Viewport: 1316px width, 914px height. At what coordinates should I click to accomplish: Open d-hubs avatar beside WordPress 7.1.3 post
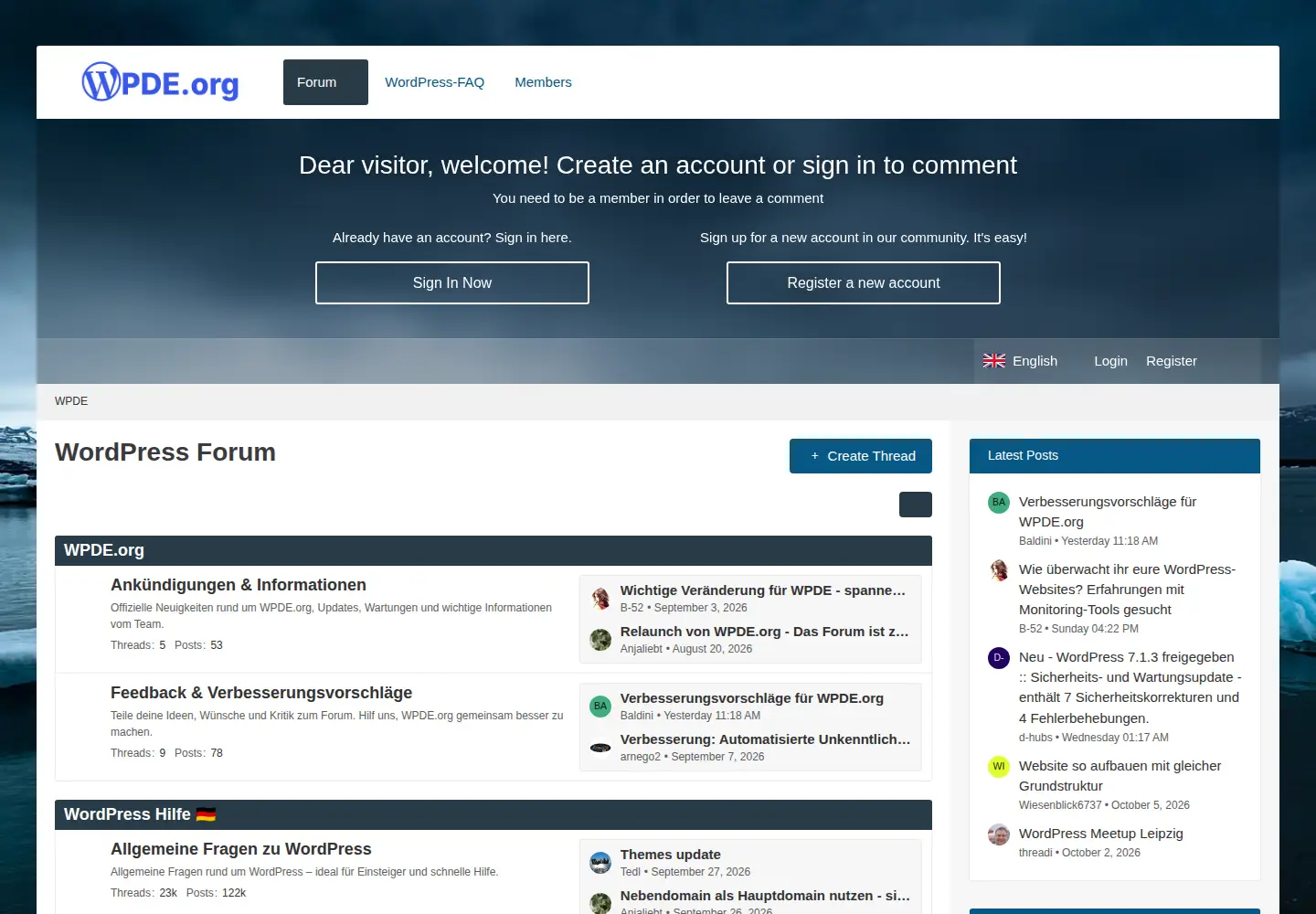click(999, 658)
